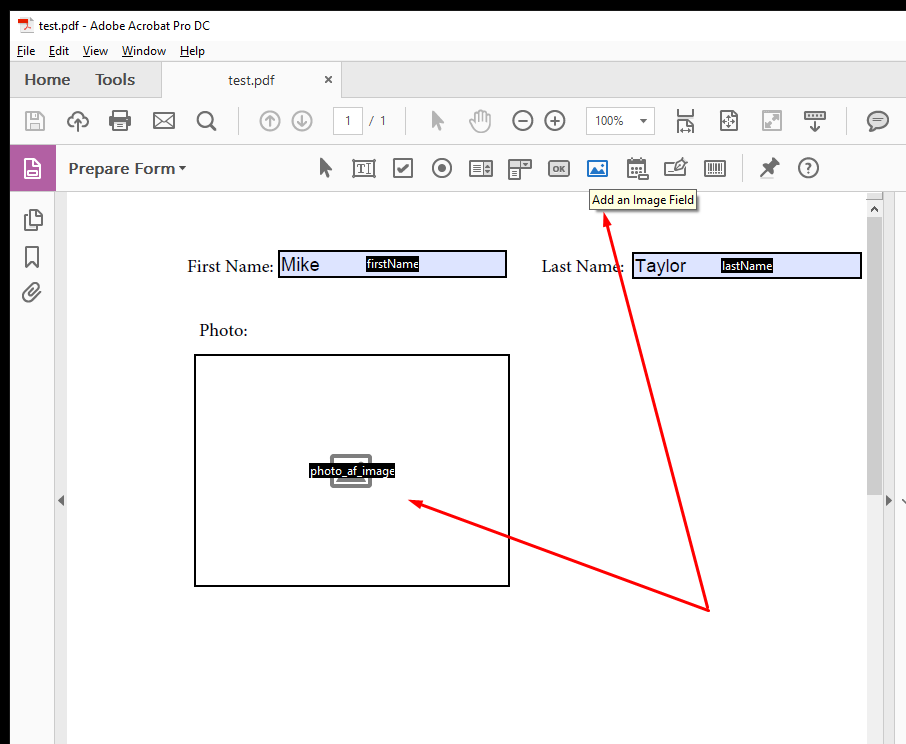Click the Select Object arrow in Prepare Form bar
906x744 pixels.
click(x=326, y=168)
